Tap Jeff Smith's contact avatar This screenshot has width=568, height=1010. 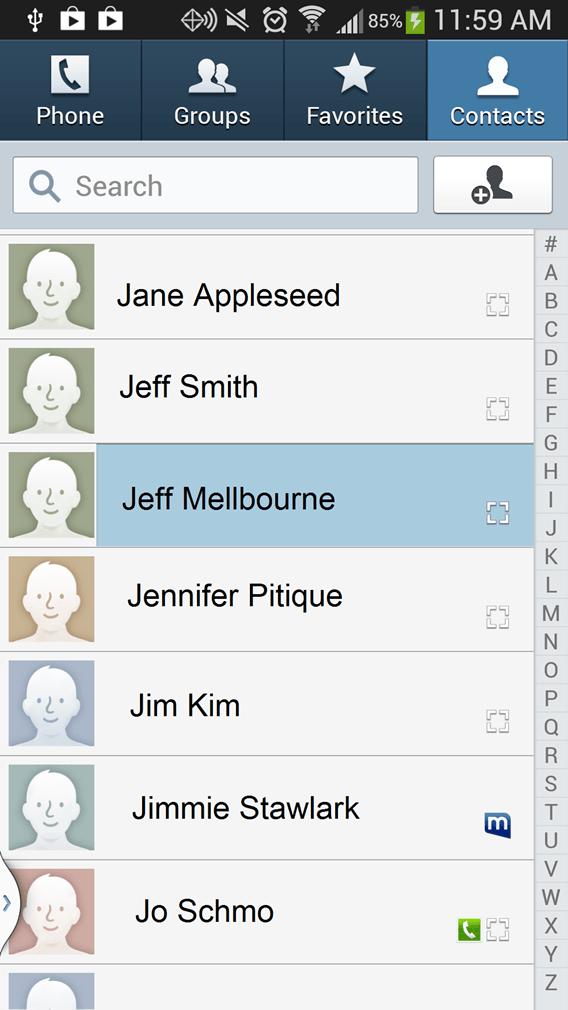[52, 391]
